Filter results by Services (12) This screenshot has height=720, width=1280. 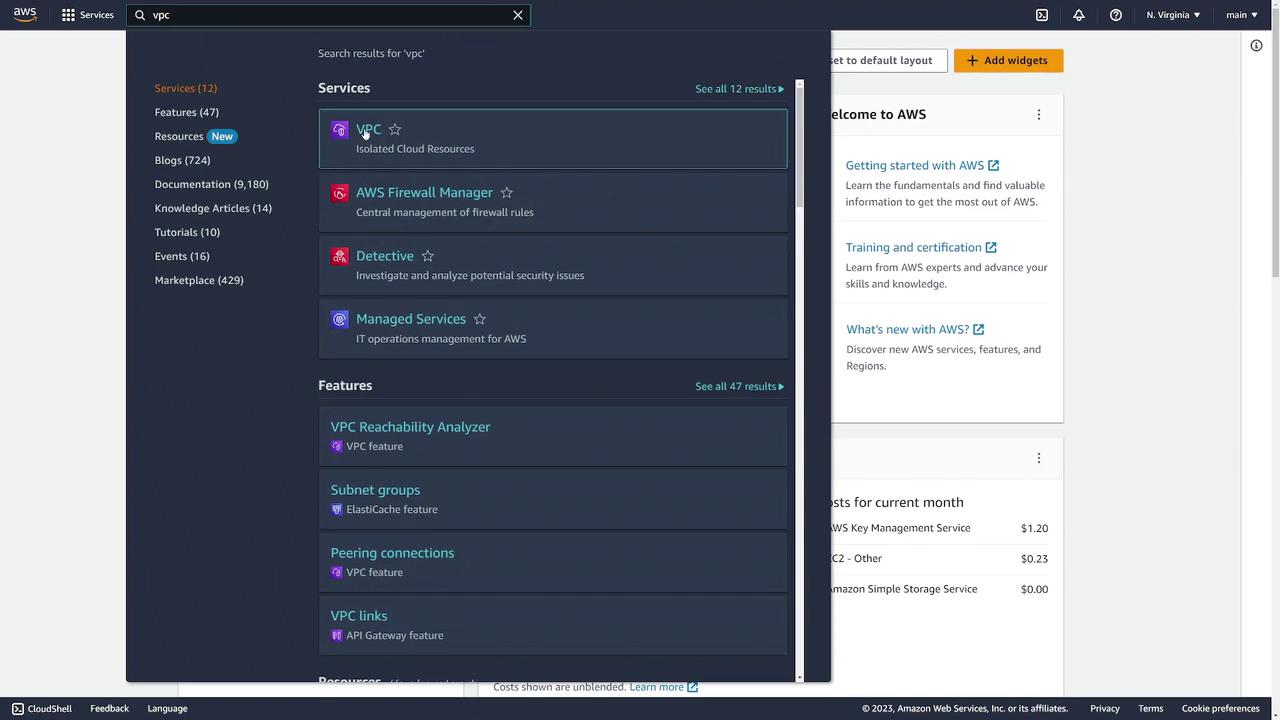186,88
